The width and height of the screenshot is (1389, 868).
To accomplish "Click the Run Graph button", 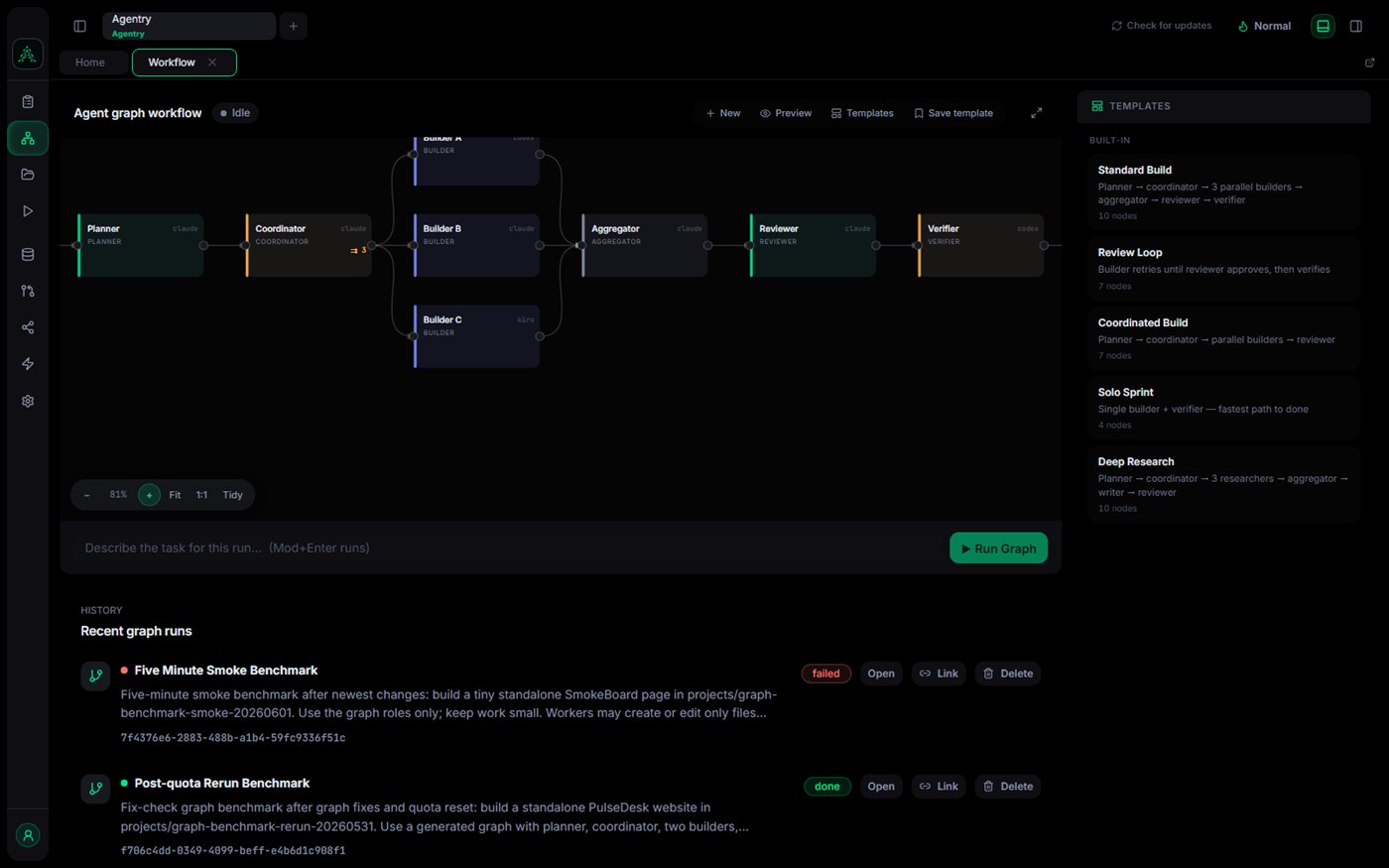I will point(998,549).
